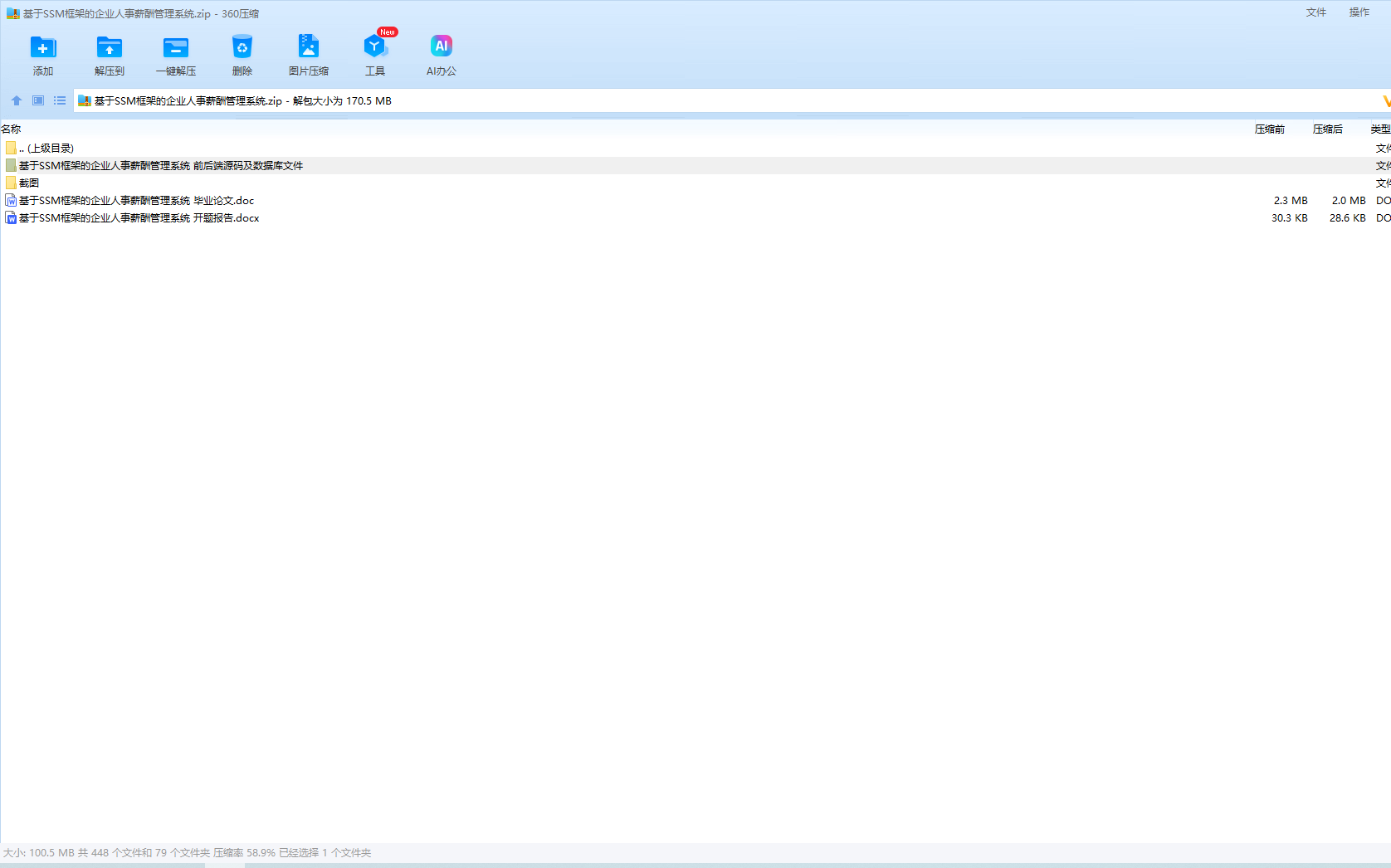The width and height of the screenshot is (1391, 868).
Task: Select the 毕业论文.doc file
Action: [137, 200]
